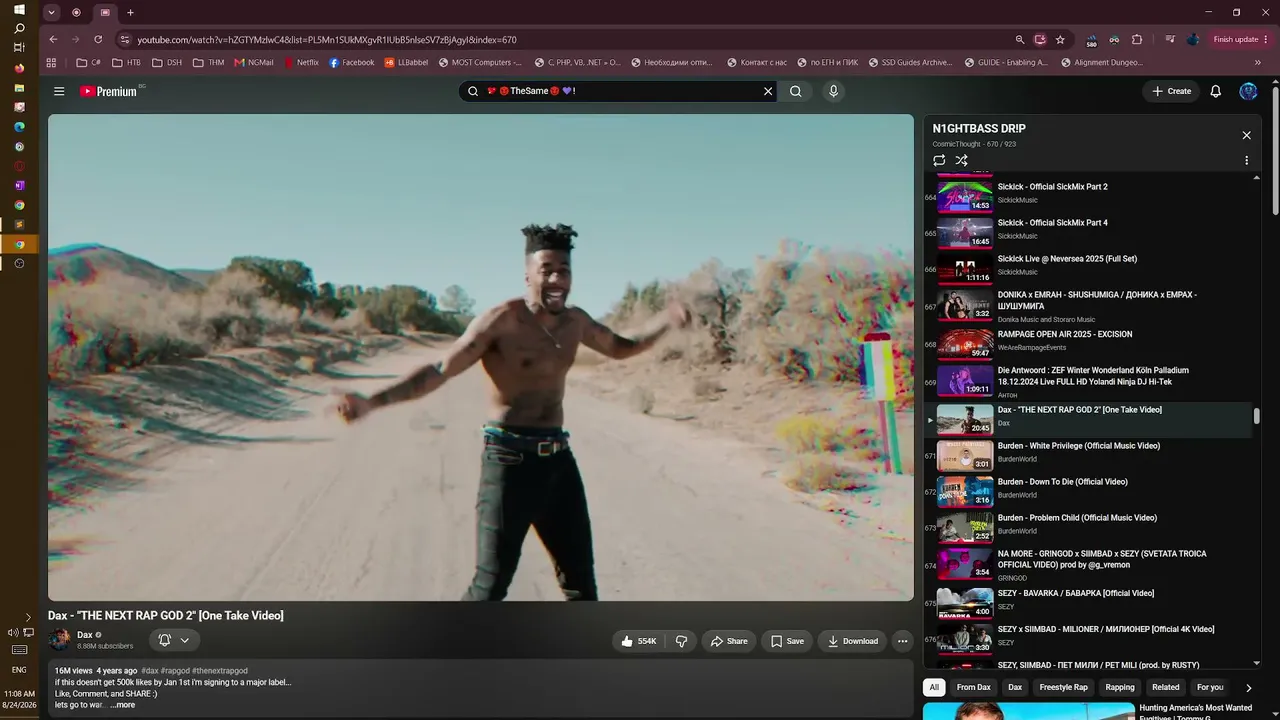1280x720 pixels.
Task: Open the browser apps grid icon
Action: pyautogui.click(x=51, y=62)
